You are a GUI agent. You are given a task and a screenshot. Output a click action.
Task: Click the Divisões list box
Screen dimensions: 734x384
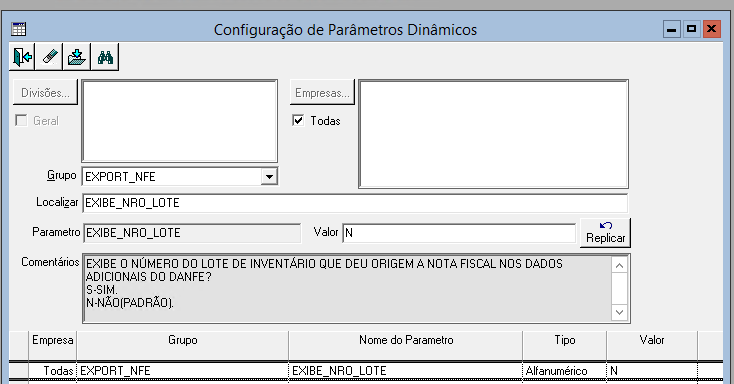point(180,121)
